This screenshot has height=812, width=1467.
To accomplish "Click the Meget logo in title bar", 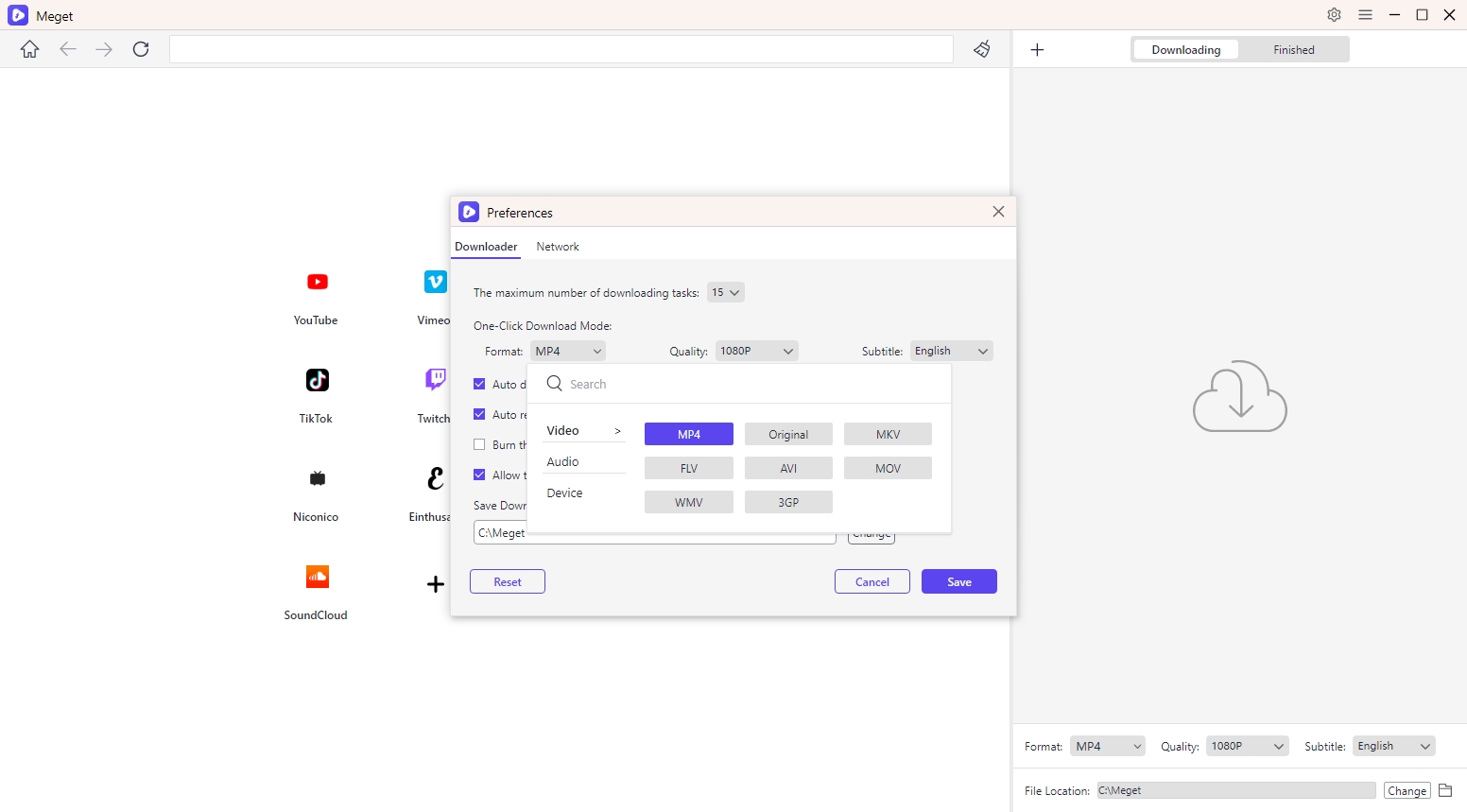I will [x=18, y=15].
